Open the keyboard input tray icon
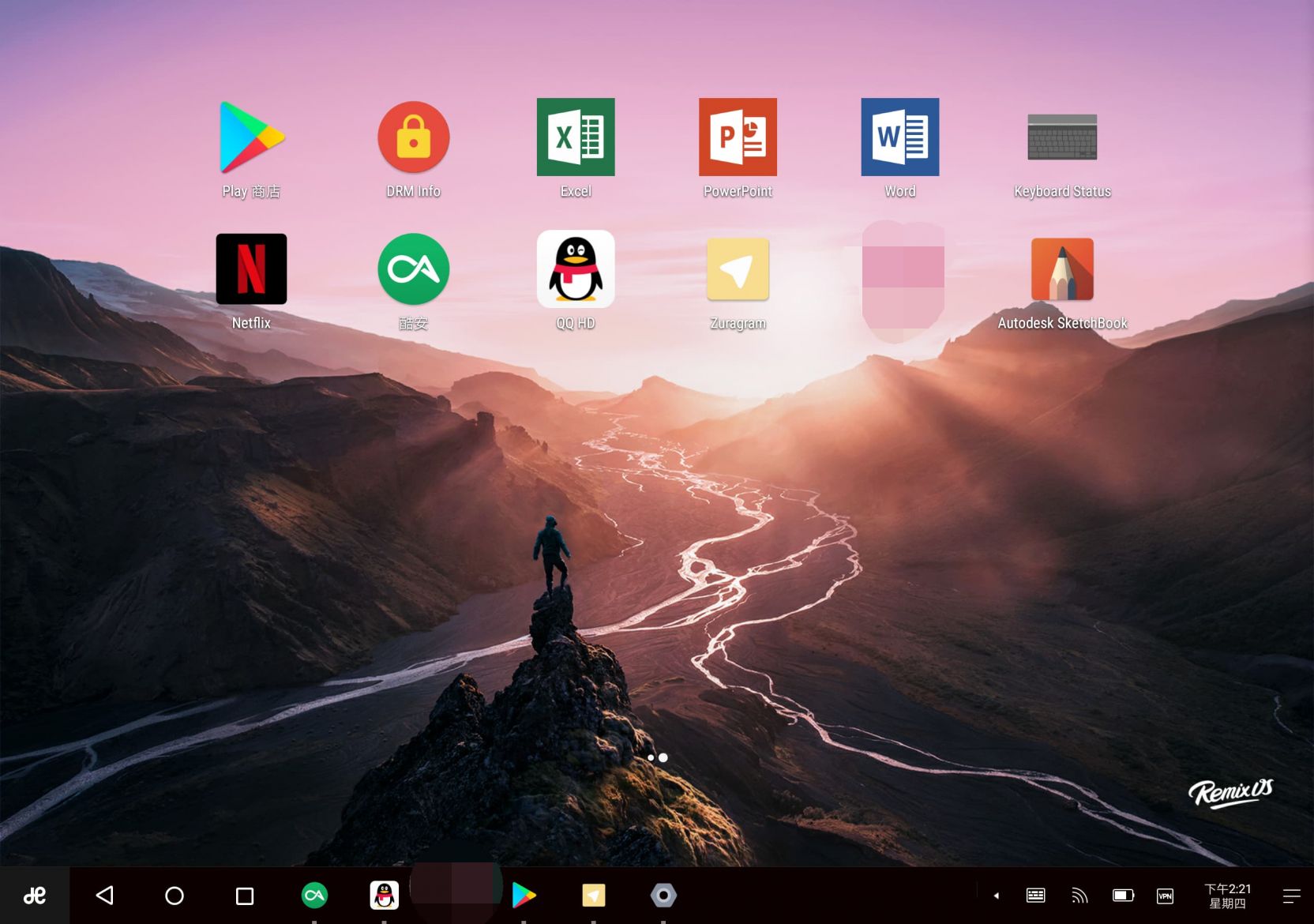The image size is (1314, 924). [1035, 896]
